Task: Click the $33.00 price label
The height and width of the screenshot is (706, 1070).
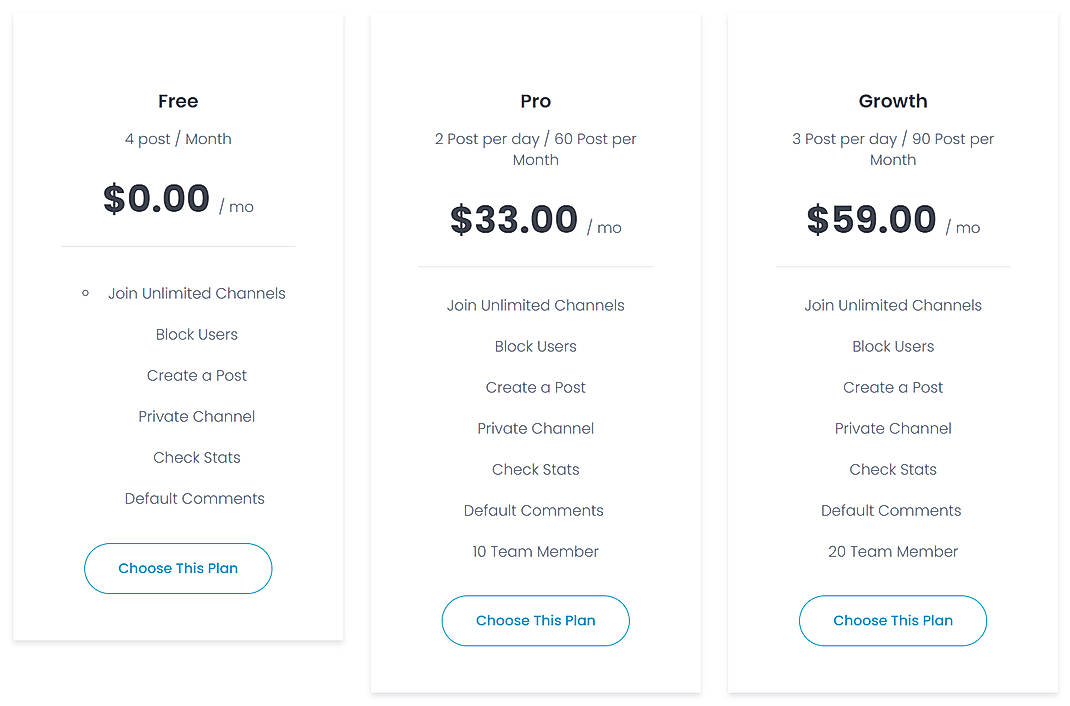Action: coord(514,219)
